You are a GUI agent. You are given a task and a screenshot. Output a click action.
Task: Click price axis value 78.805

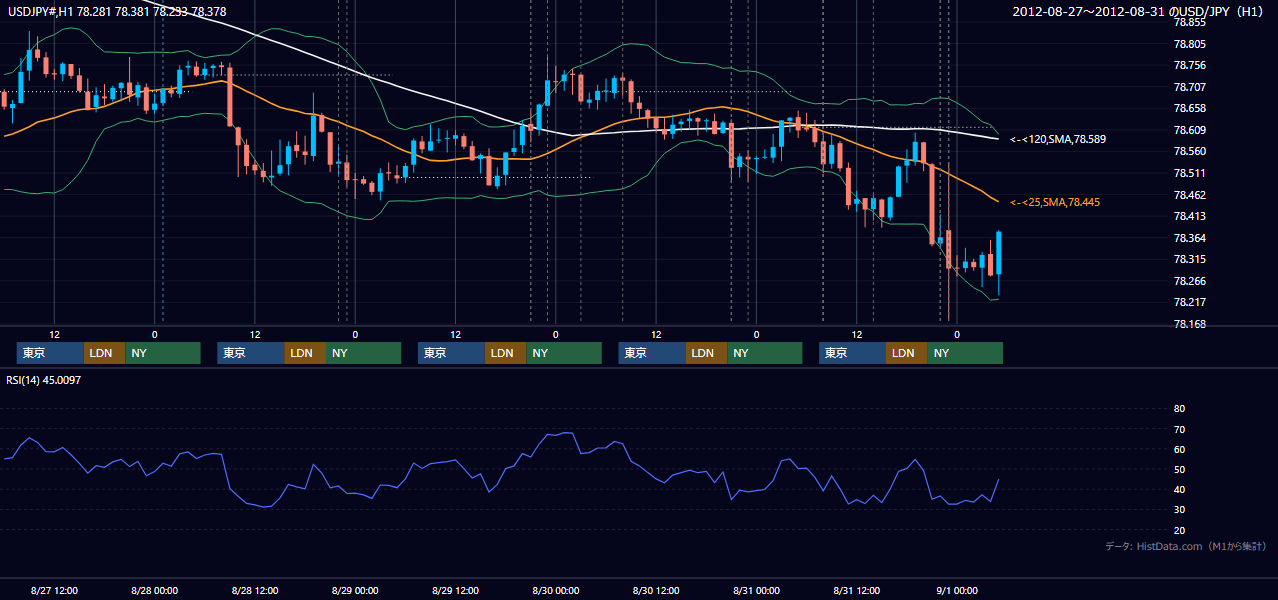tap(1189, 44)
